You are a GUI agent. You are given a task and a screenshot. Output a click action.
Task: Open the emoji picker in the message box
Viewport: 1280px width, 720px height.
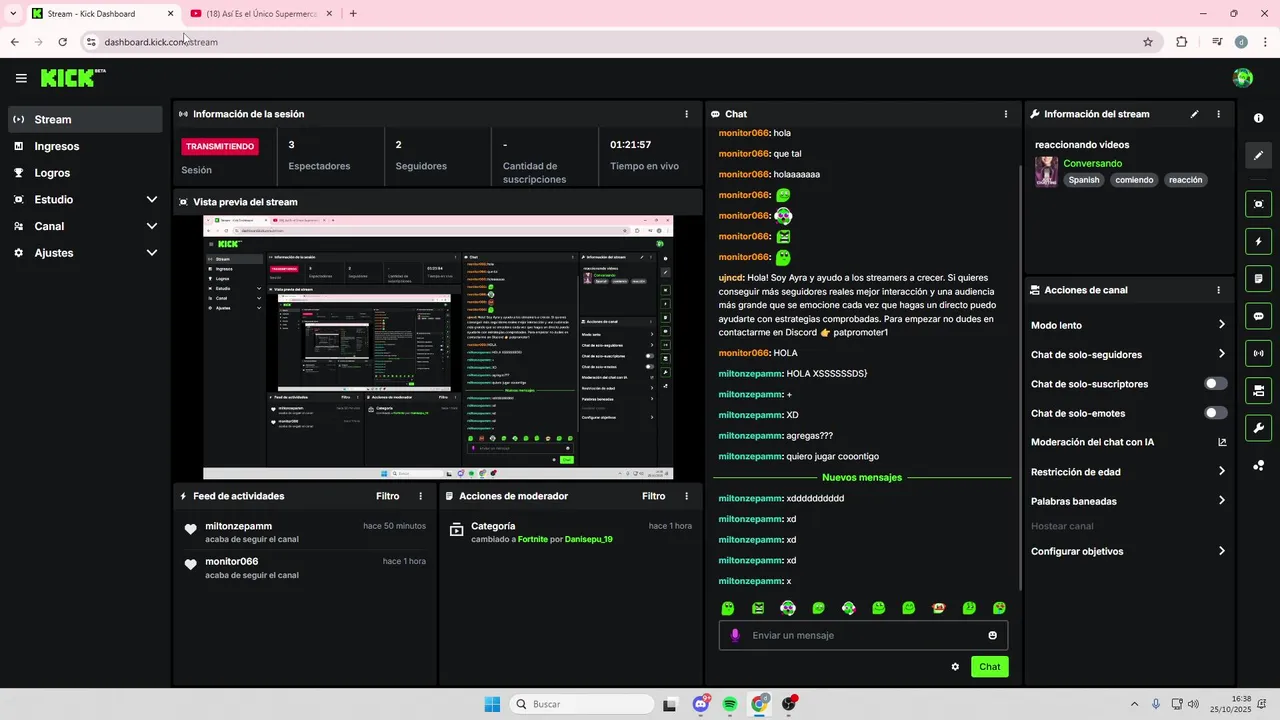[x=992, y=635]
